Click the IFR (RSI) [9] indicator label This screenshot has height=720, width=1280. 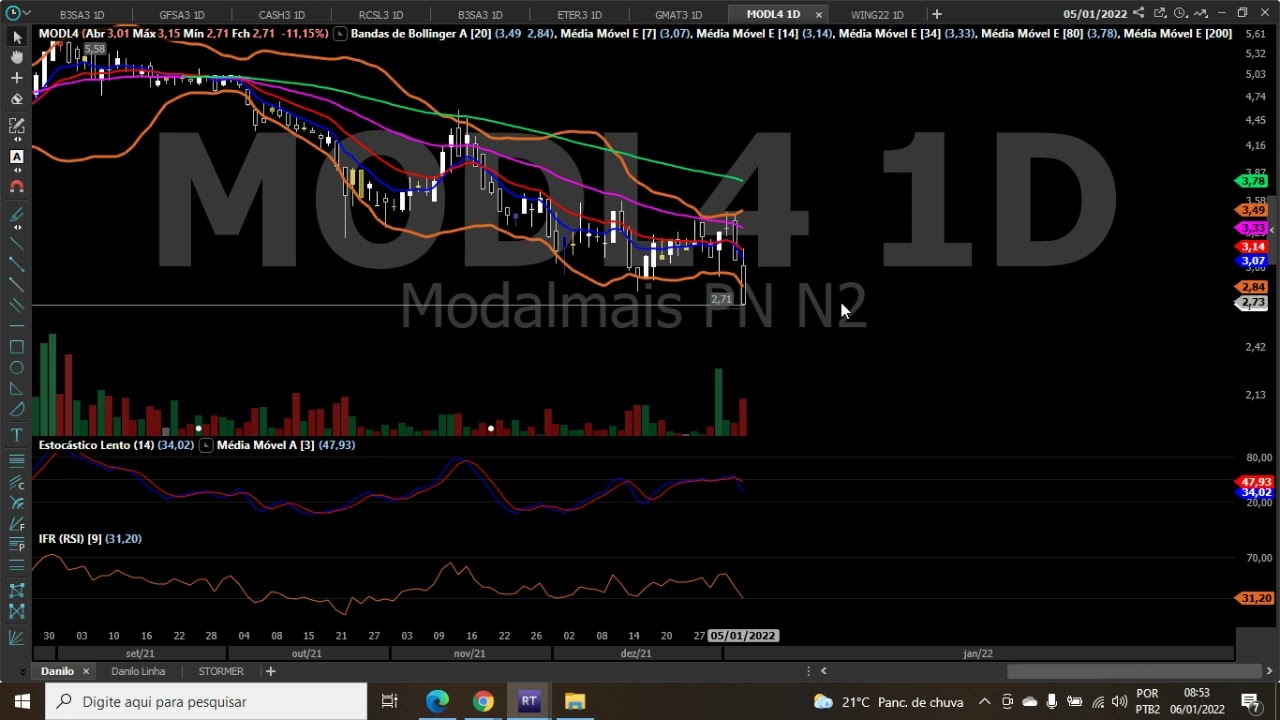(70, 539)
